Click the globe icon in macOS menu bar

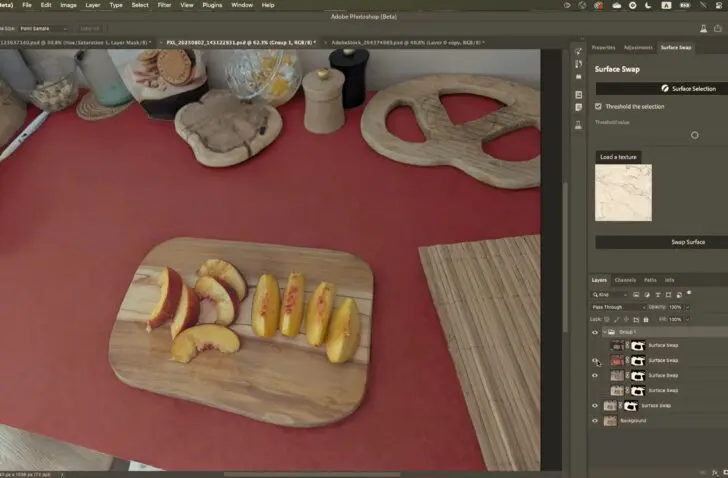pyautogui.click(x=582, y=6)
